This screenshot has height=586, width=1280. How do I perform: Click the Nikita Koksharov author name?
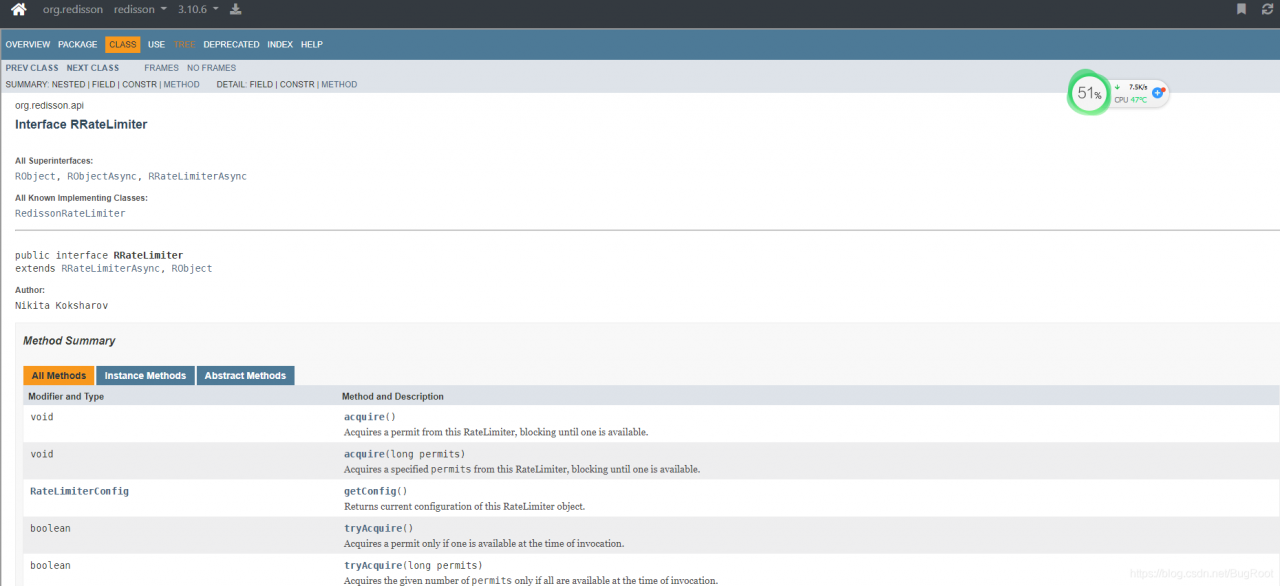coord(62,305)
